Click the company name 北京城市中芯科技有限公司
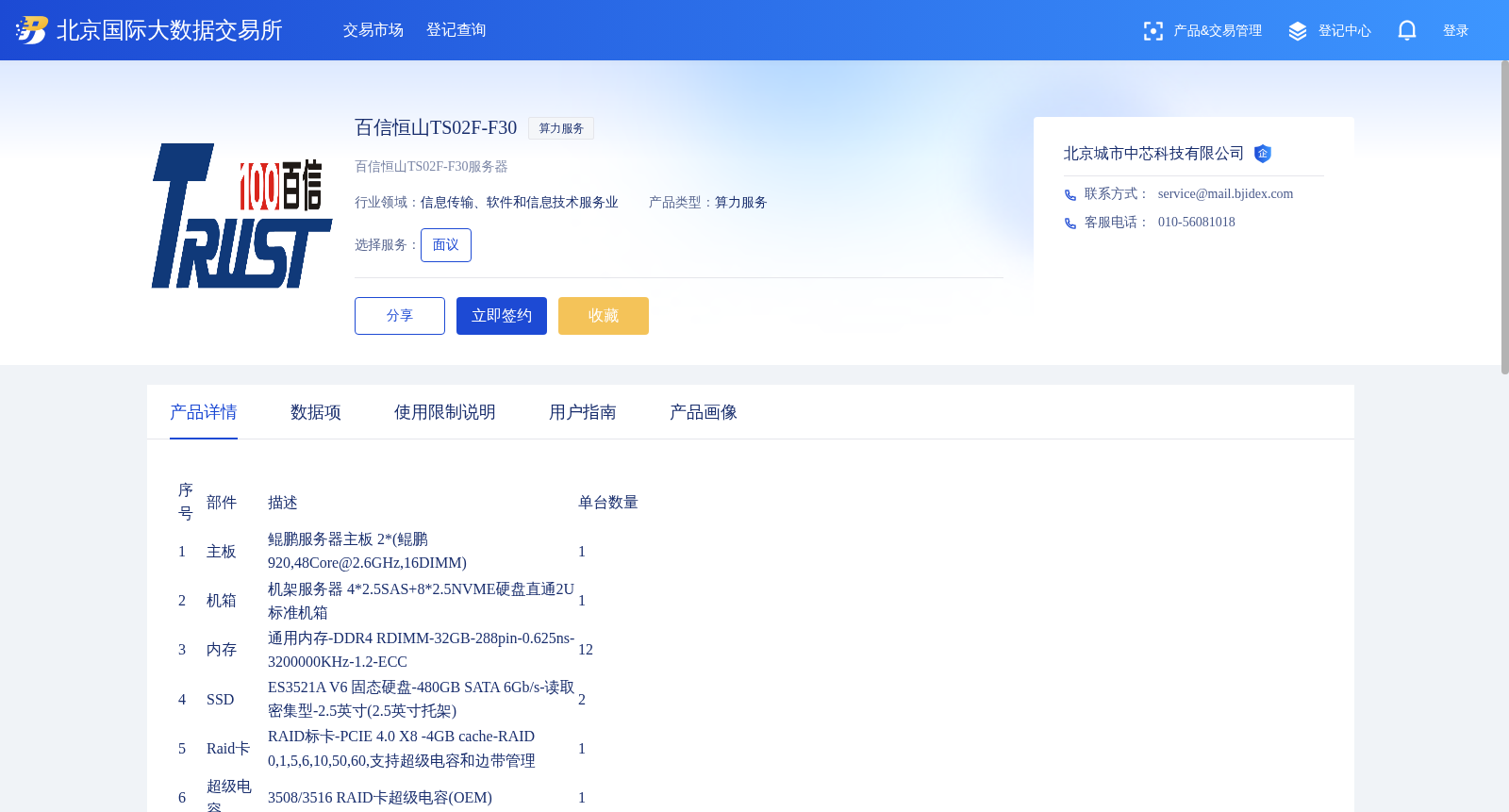1509x812 pixels. click(1153, 154)
